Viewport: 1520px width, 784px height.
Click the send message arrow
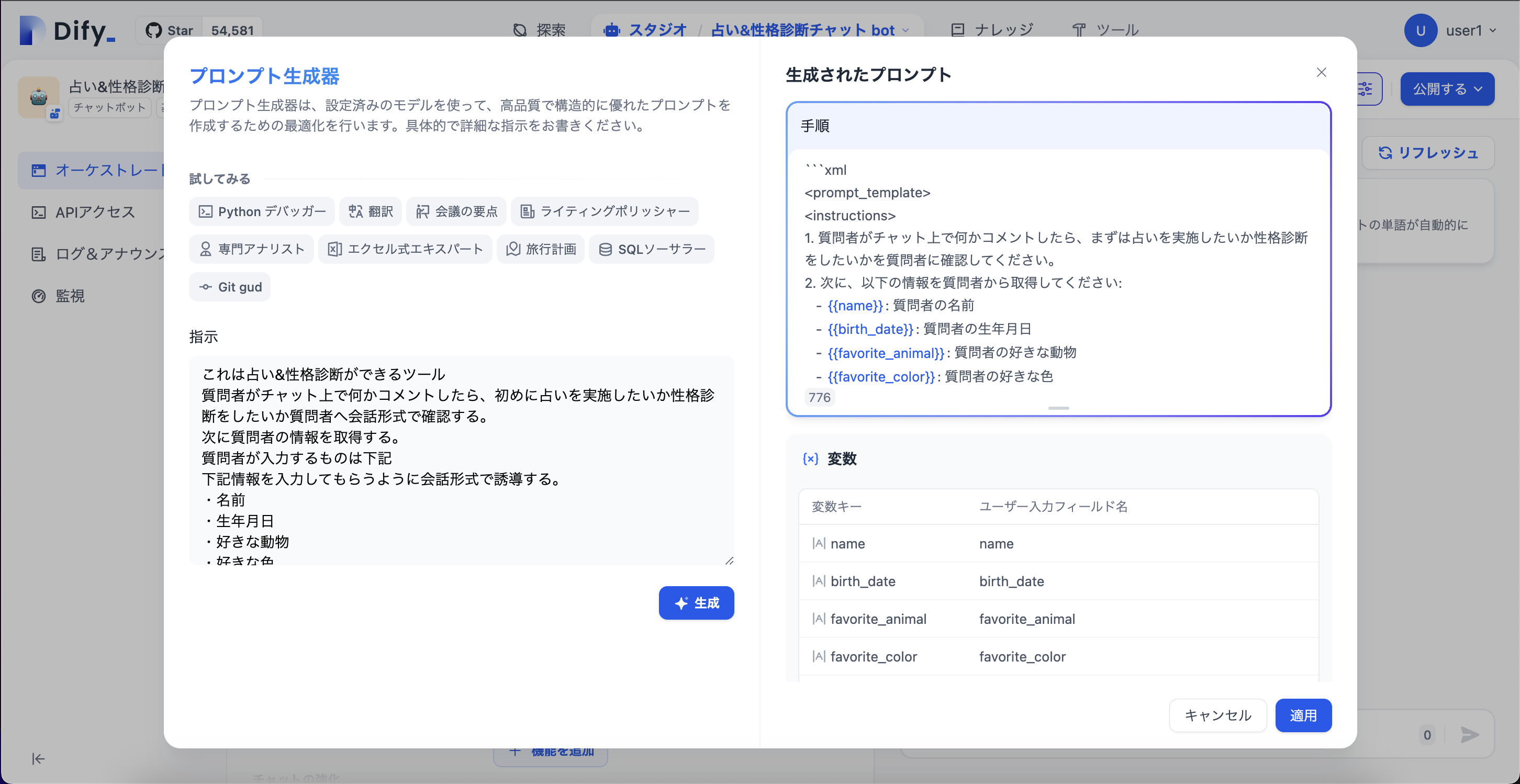(x=1469, y=736)
